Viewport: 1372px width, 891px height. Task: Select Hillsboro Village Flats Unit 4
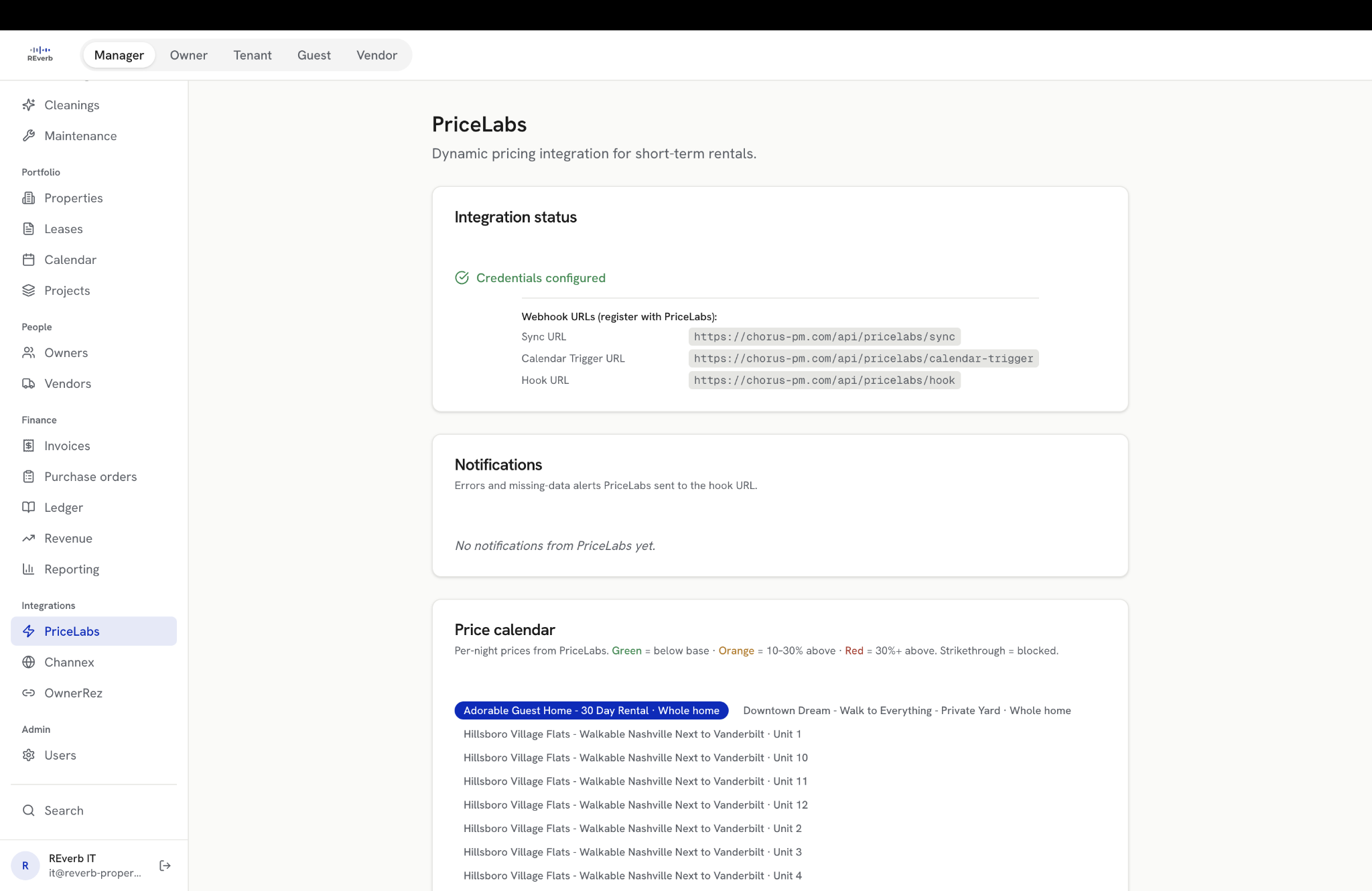tap(632, 876)
